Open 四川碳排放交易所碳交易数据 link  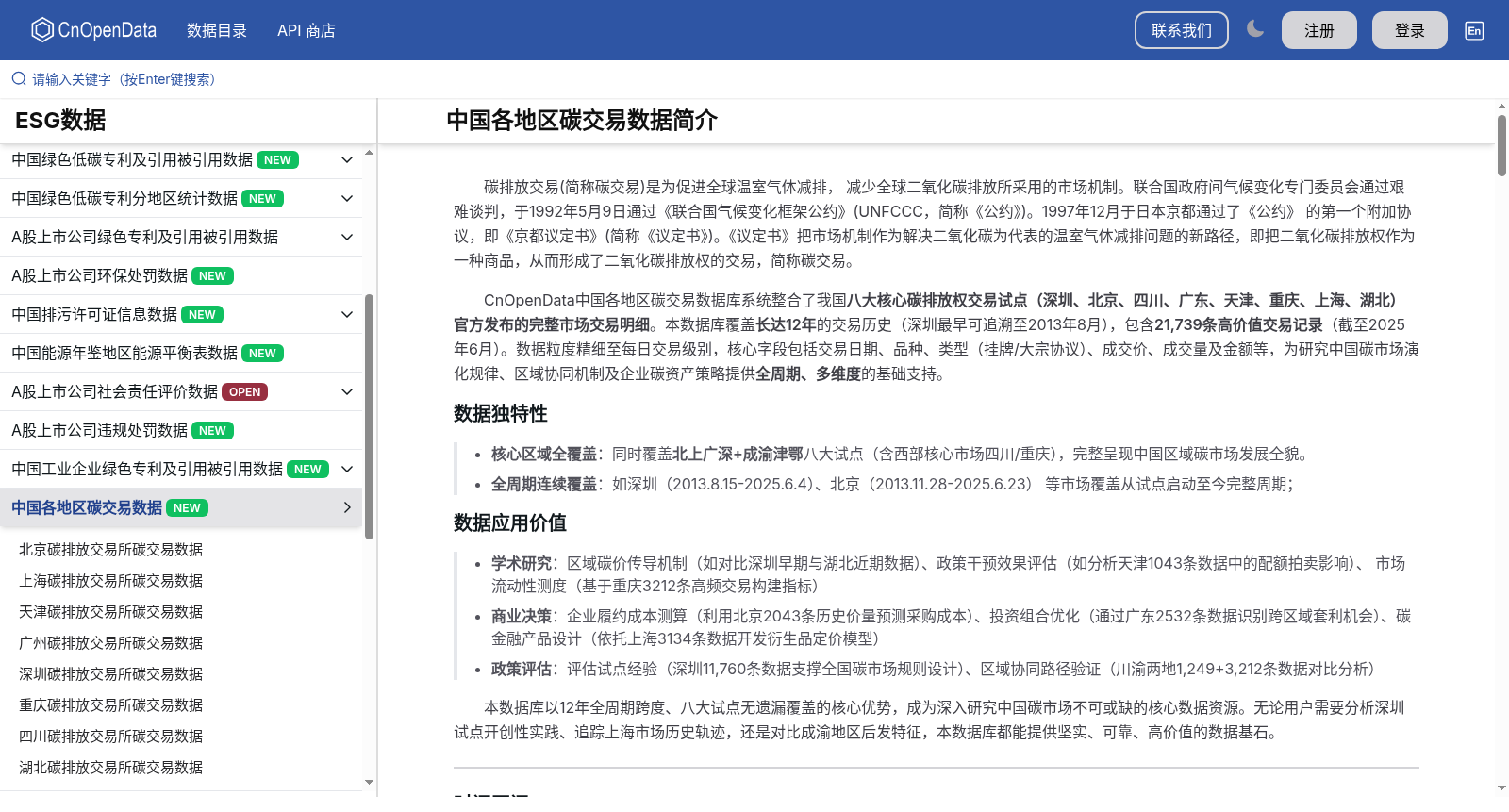111,737
